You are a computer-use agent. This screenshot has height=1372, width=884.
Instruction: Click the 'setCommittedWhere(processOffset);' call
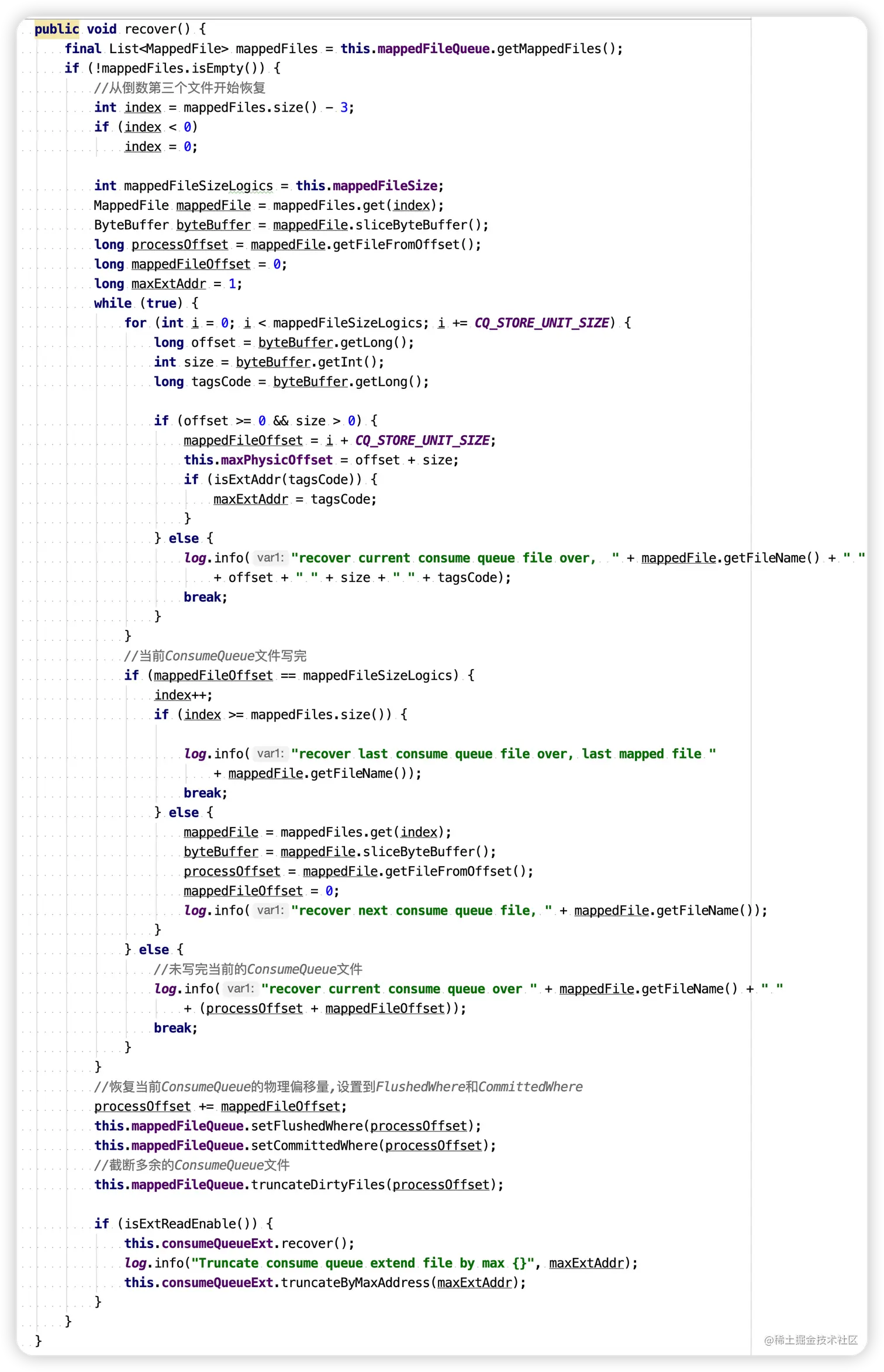[374, 1146]
